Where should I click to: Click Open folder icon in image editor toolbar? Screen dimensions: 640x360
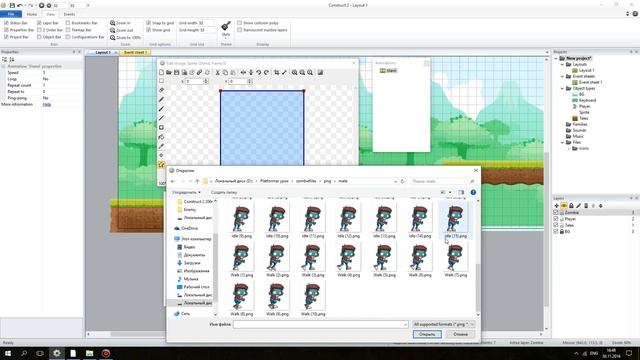tap(169, 72)
